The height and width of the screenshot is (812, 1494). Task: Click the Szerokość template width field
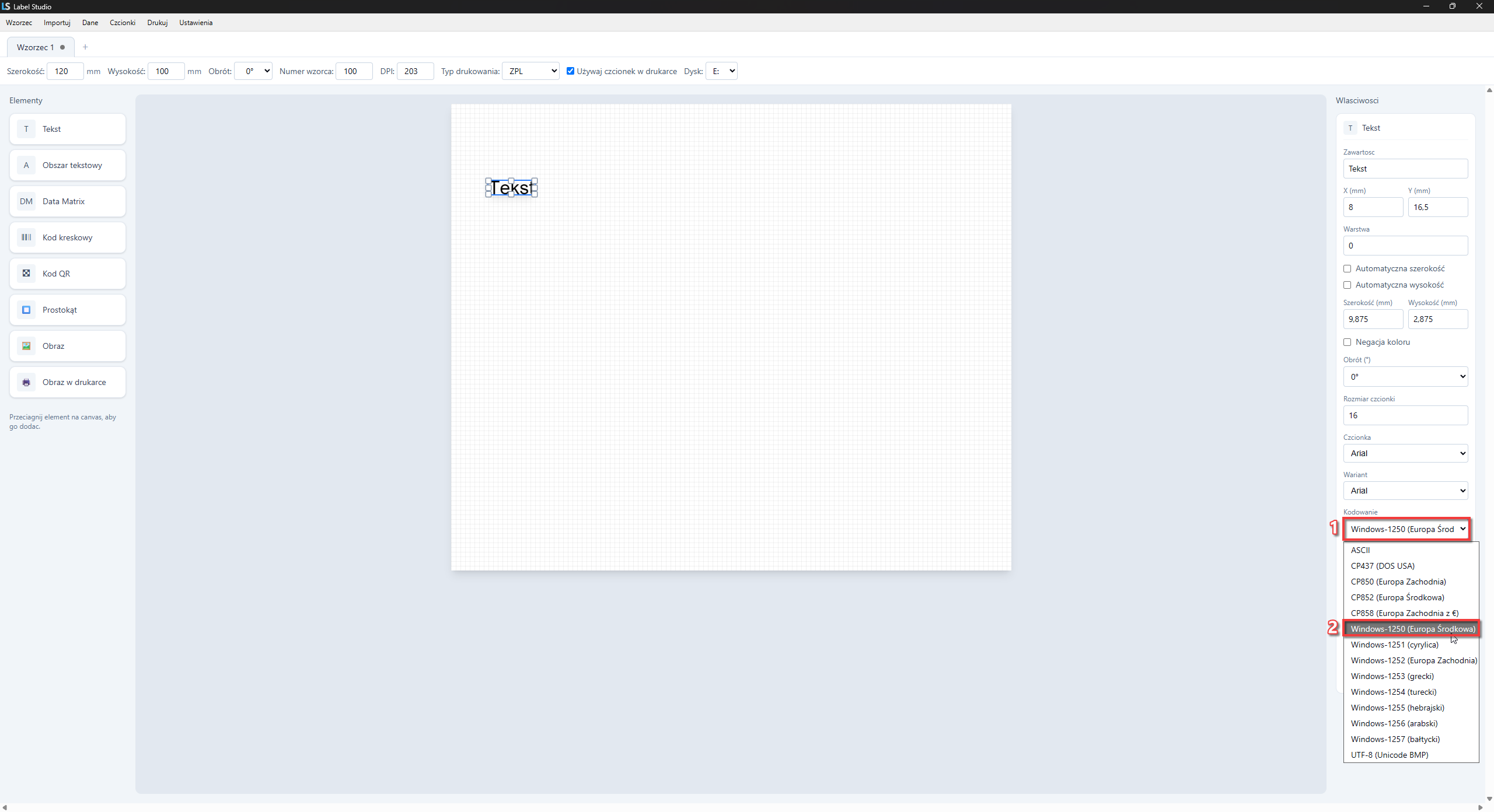65,71
